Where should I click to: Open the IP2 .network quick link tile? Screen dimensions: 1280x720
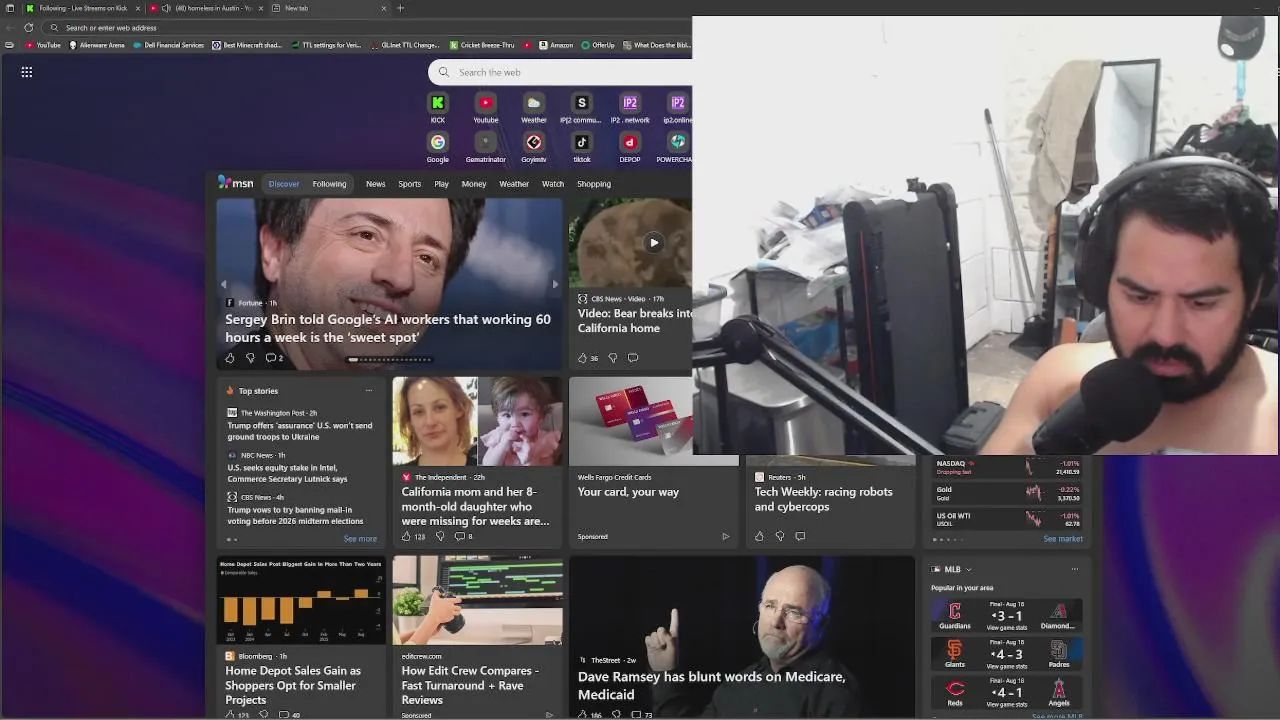(630, 108)
